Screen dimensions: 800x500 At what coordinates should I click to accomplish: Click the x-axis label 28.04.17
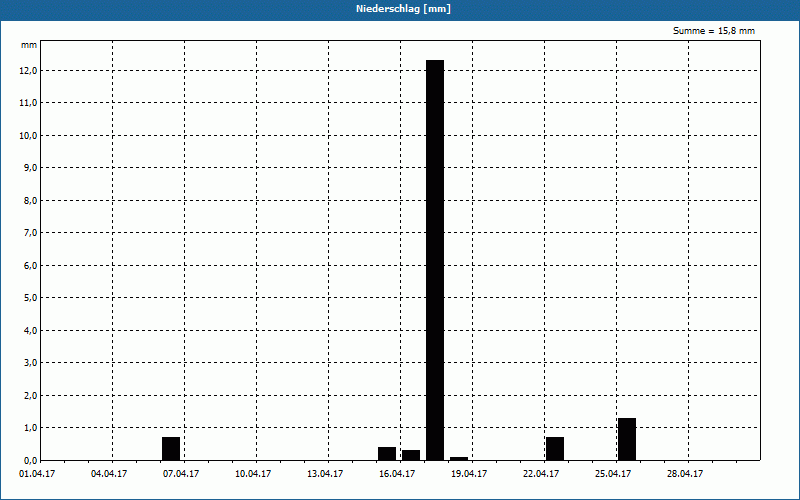pos(685,474)
